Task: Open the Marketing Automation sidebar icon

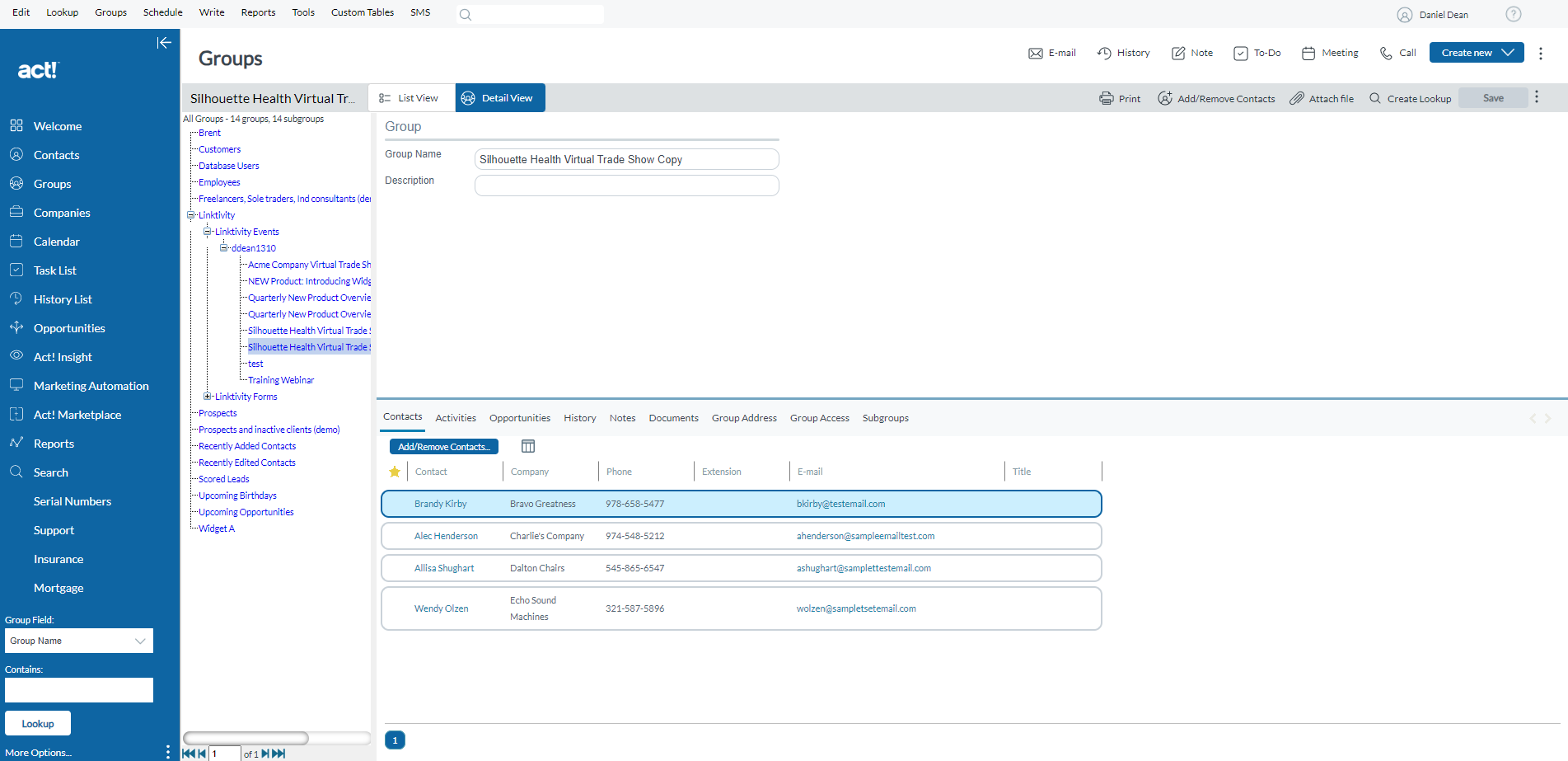Action: point(16,385)
